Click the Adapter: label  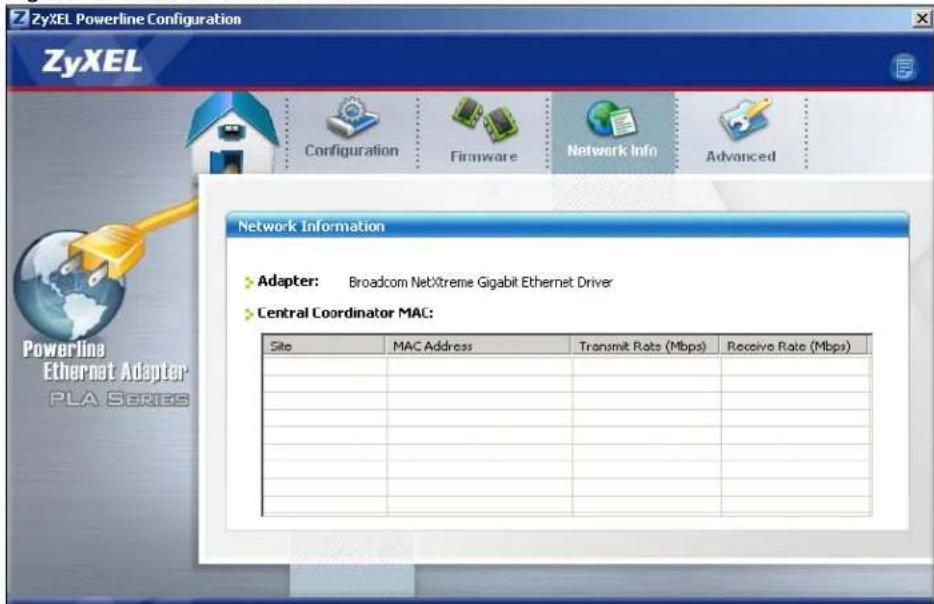pos(288,281)
